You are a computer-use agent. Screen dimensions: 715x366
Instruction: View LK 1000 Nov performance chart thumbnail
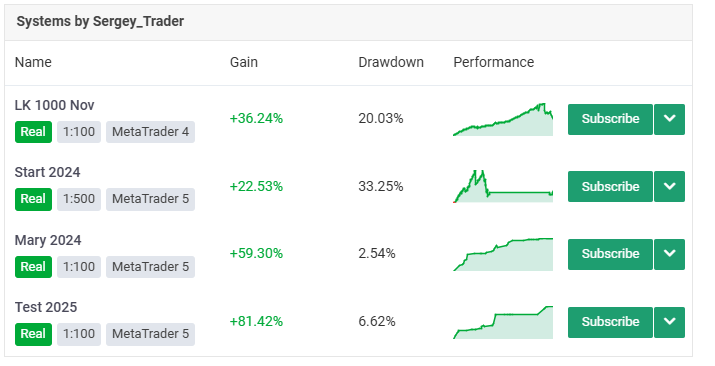pyautogui.click(x=503, y=119)
